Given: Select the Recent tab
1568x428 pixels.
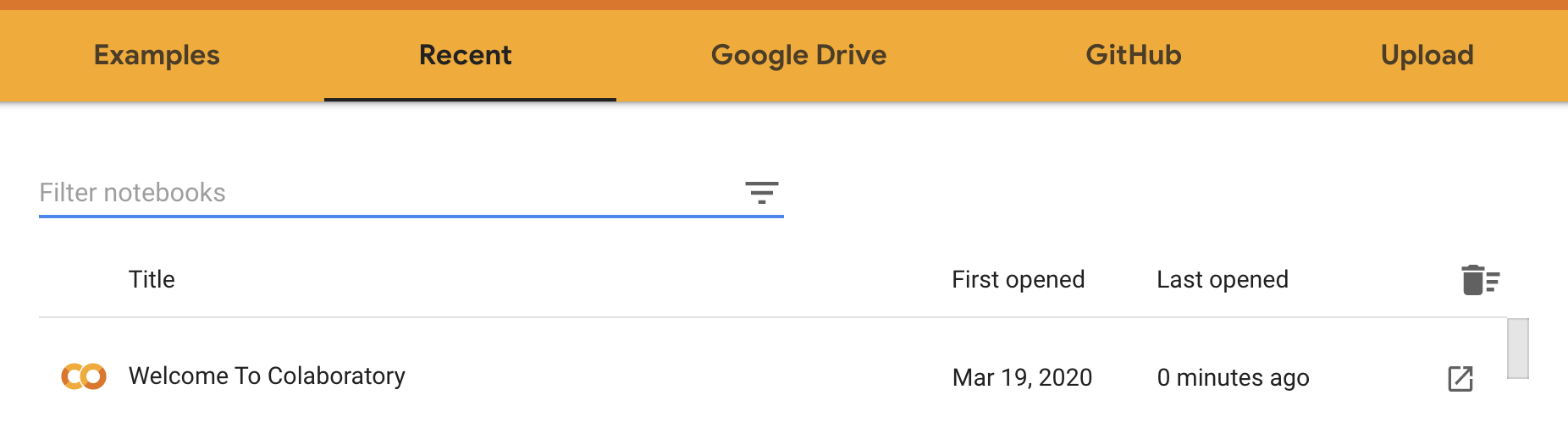Looking at the screenshot, I should pos(466,55).
